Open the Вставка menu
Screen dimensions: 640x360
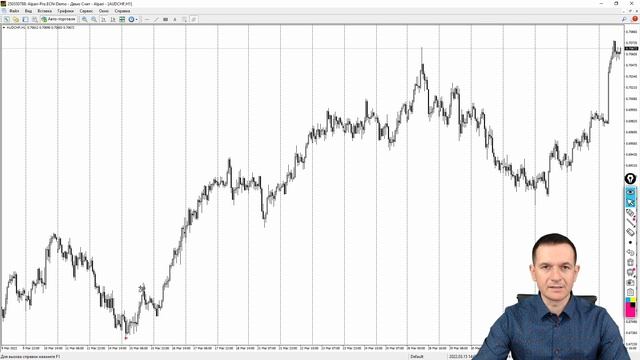tap(44, 11)
